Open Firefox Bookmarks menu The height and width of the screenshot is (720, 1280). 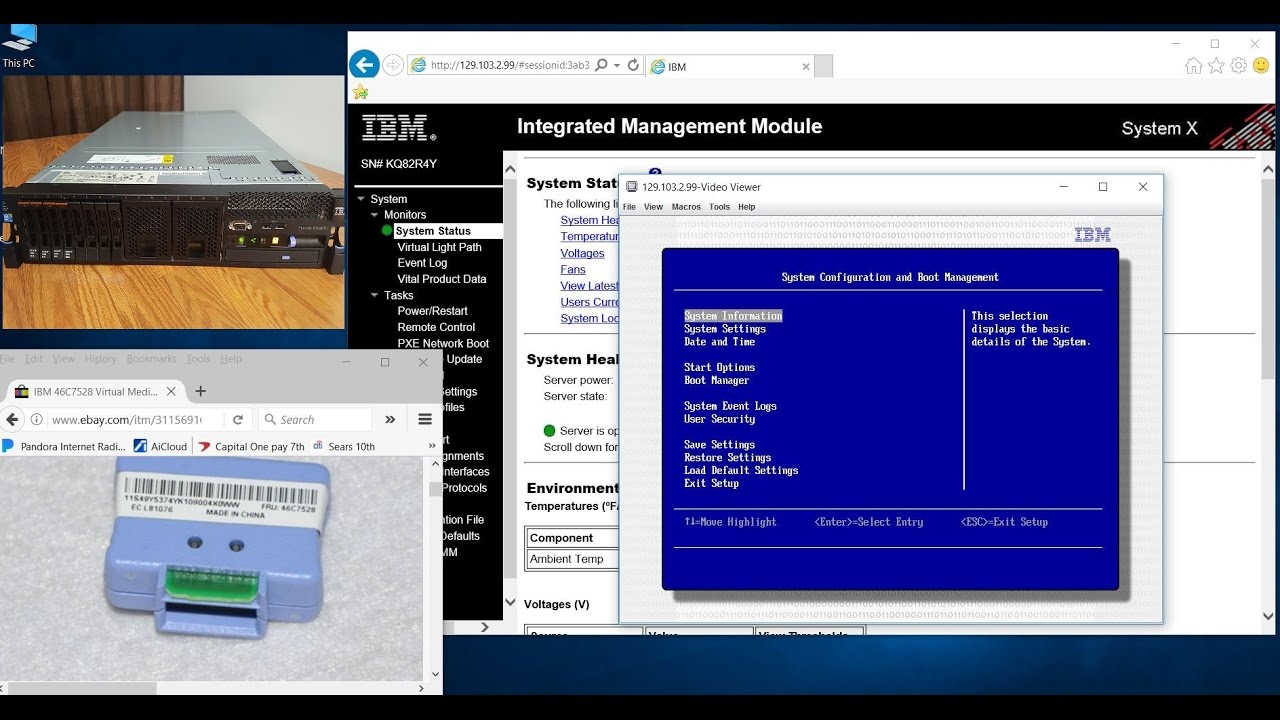[151, 359]
